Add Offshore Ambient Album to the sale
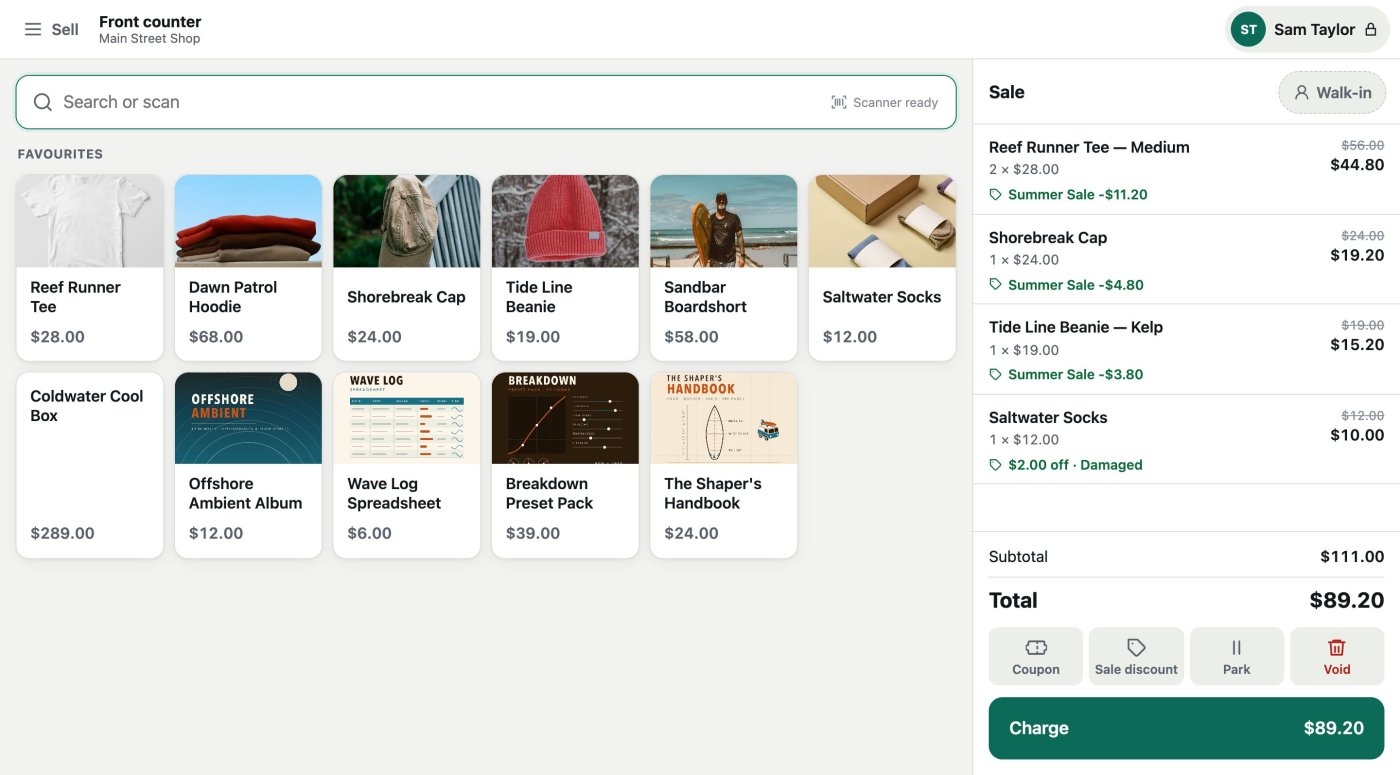The image size is (1400, 775). click(248, 465)
